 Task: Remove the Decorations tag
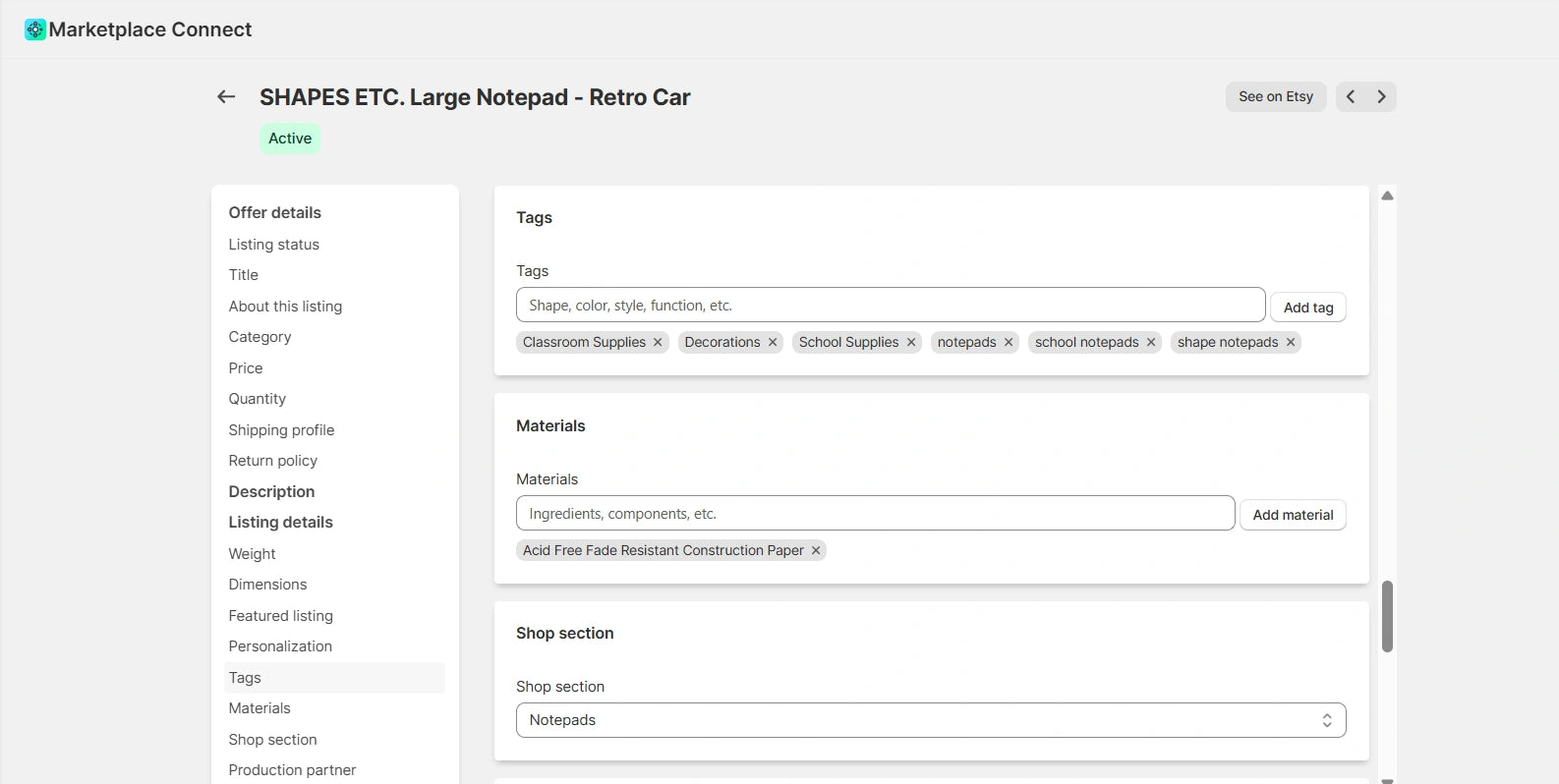click(x=773, y=342)
